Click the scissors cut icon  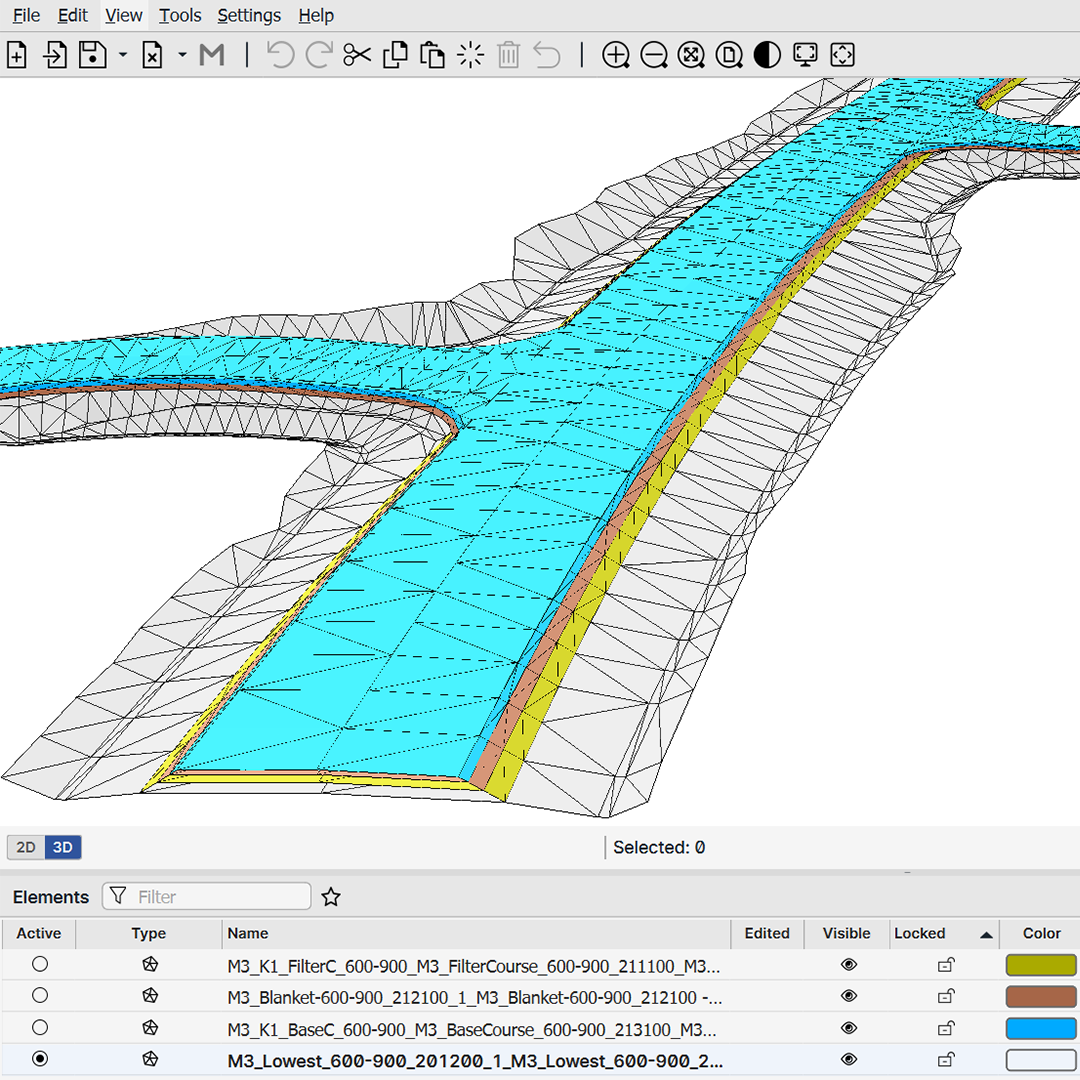coord(357,55)
